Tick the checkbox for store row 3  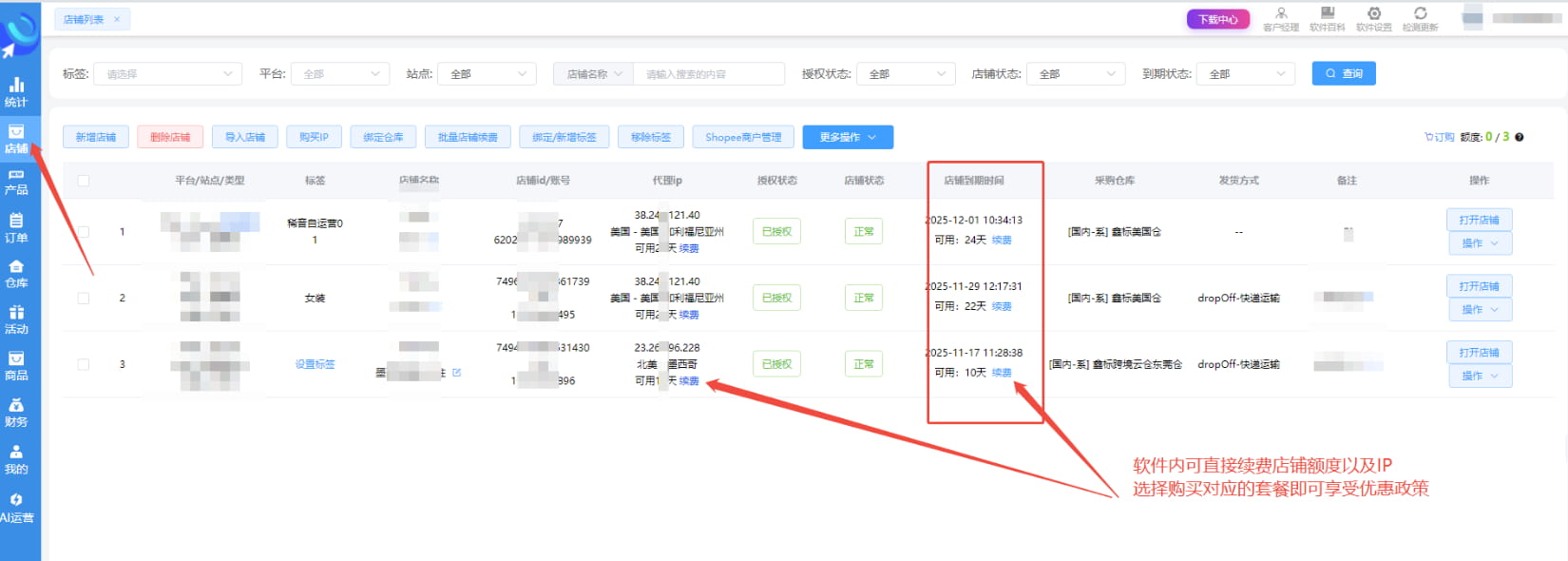coord(84,364)
